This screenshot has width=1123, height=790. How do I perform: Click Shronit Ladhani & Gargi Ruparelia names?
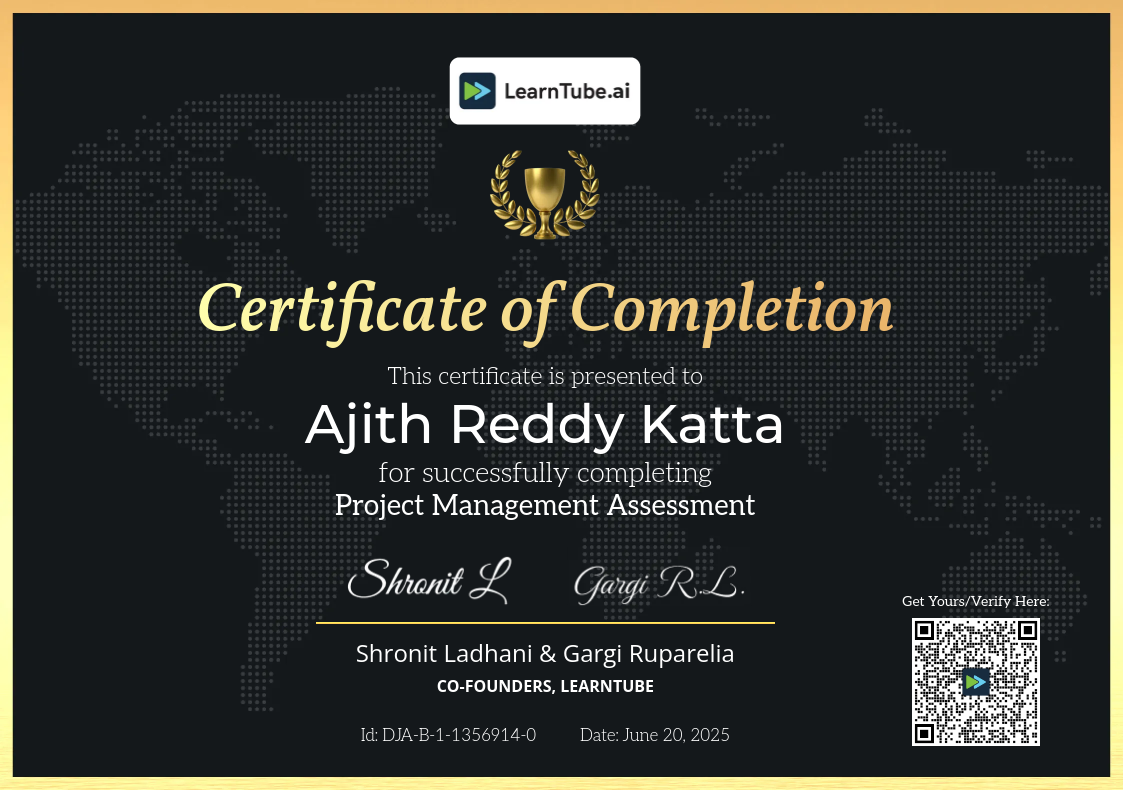point(545,653)
